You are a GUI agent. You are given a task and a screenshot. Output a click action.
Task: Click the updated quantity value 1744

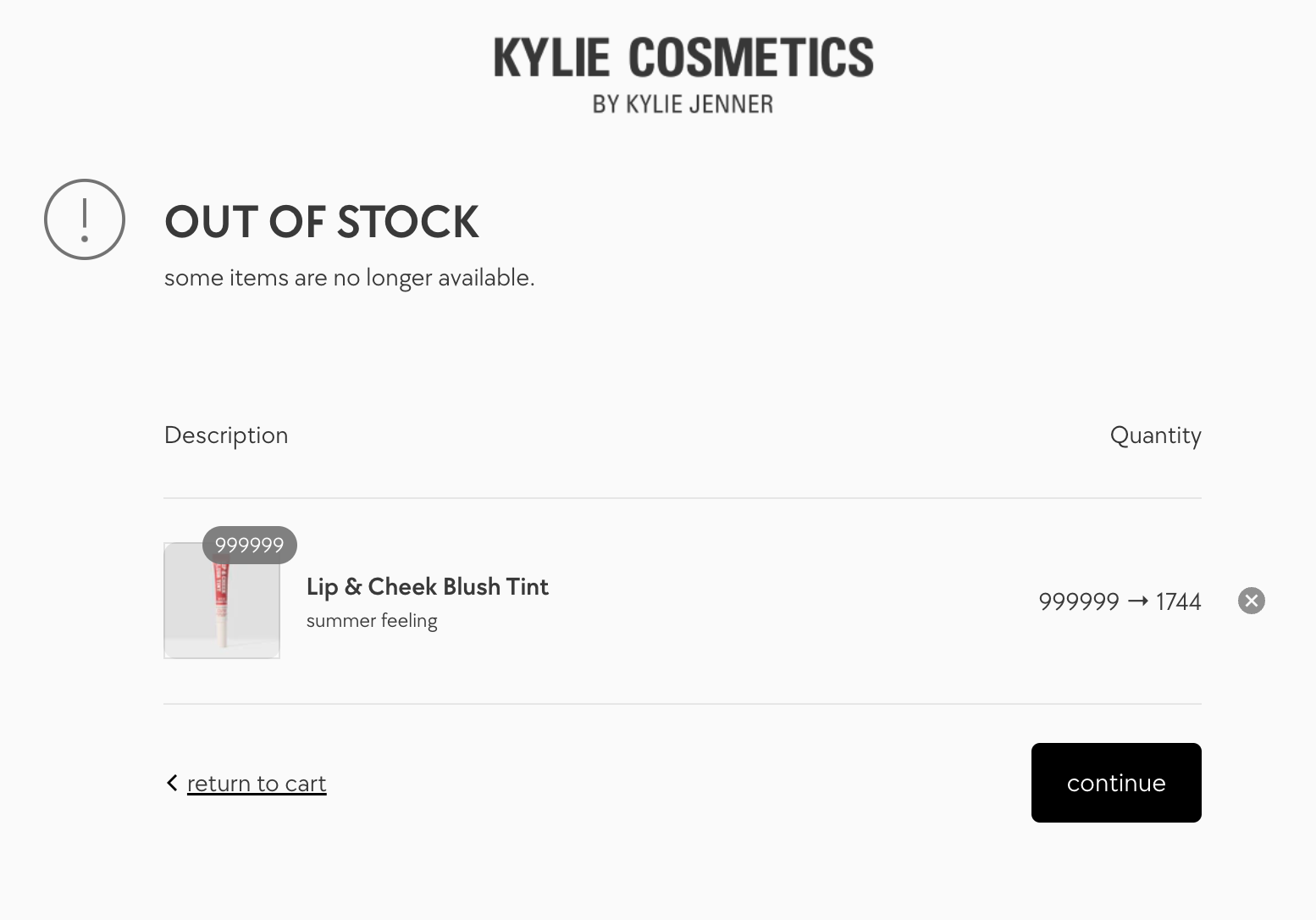coord(1179,601)
